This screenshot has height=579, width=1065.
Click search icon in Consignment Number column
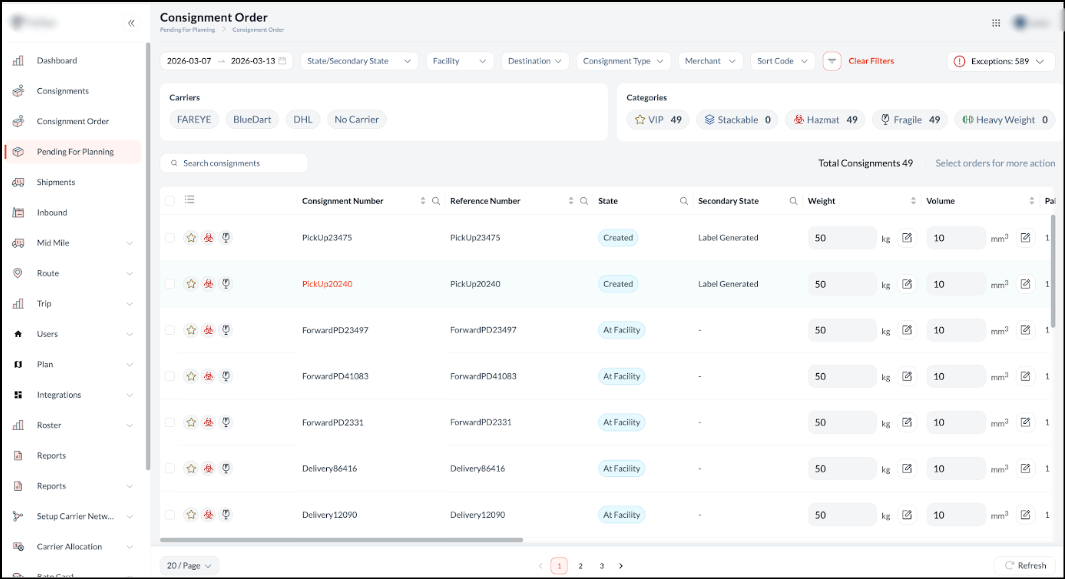(x=436, y=201)
